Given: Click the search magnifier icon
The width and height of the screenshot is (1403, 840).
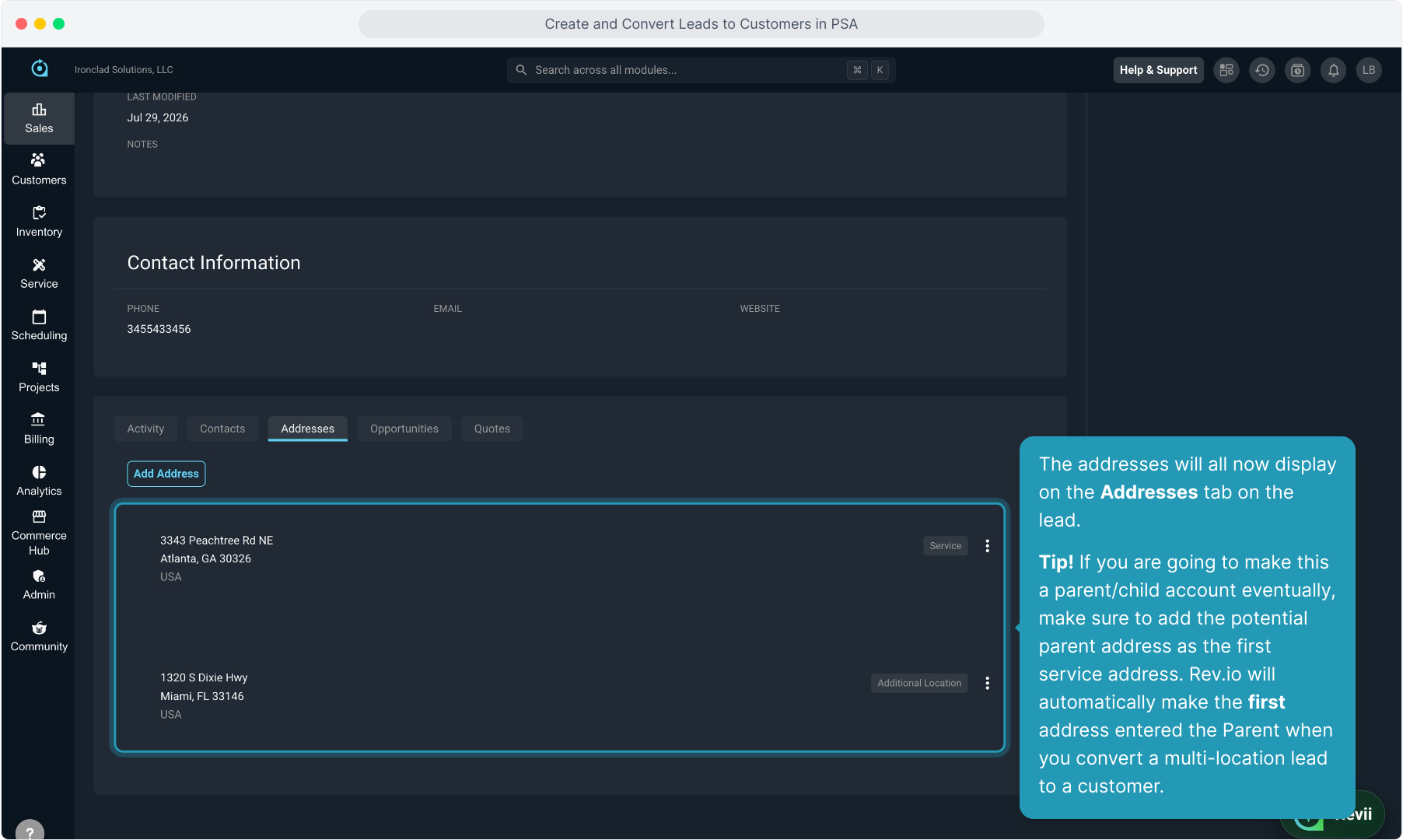Looking at the screenshot, I should (521, 70).
